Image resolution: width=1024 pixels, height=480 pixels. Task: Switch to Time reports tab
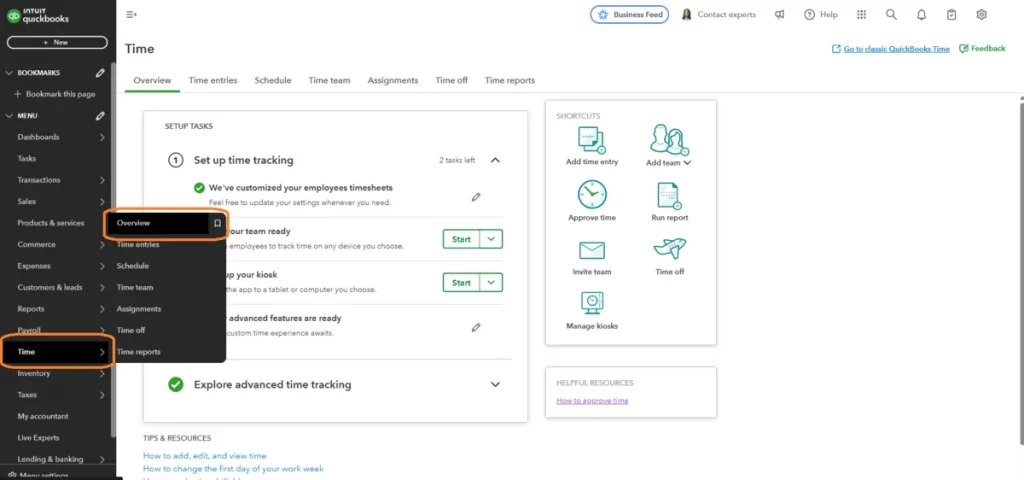click(509, 80)
